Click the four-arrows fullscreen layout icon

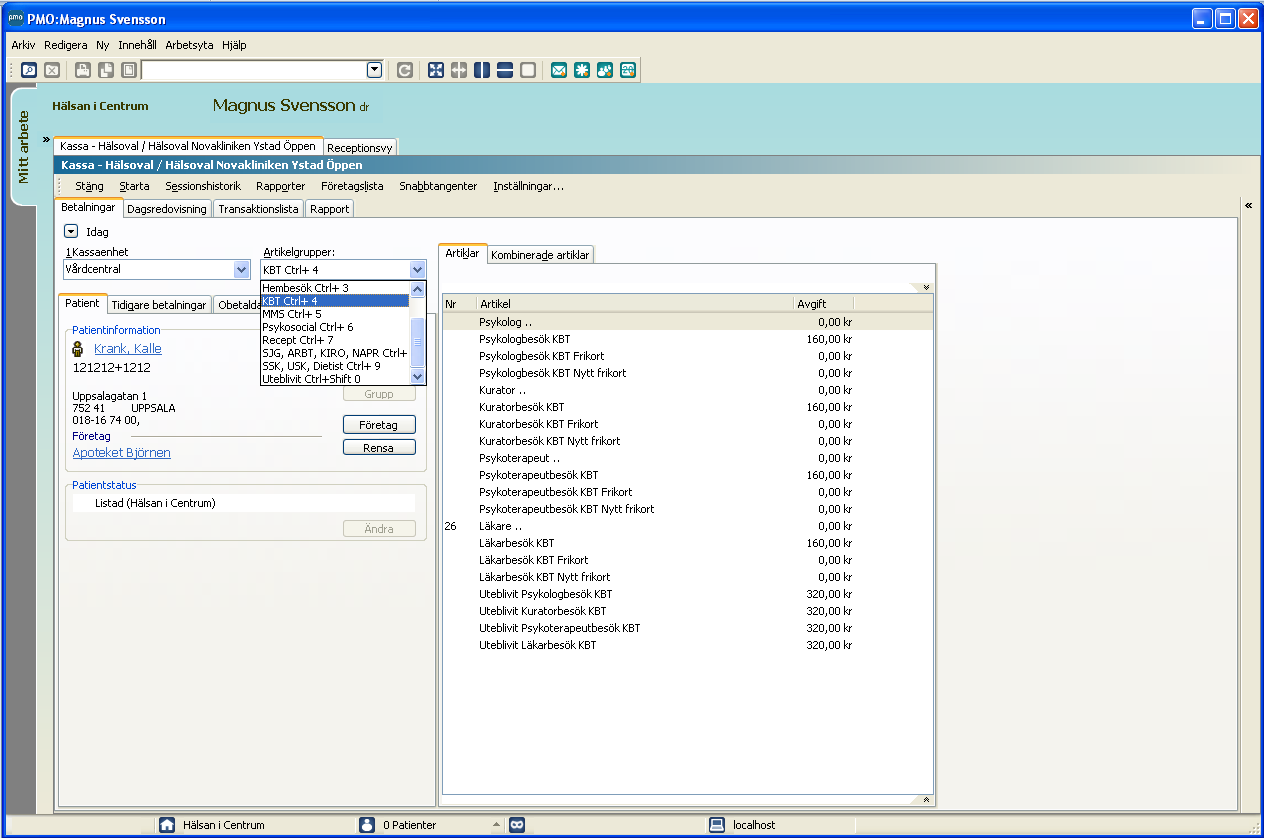436,70
